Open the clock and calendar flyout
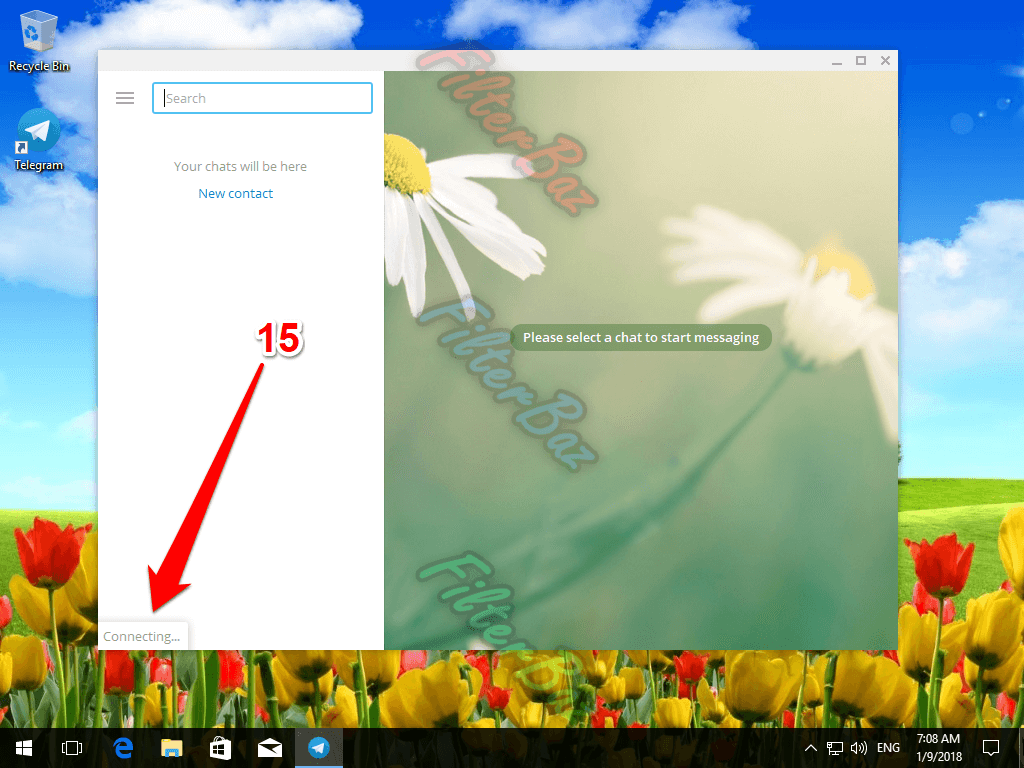This screenshot has width=1024, height=768. pos(940,747)
